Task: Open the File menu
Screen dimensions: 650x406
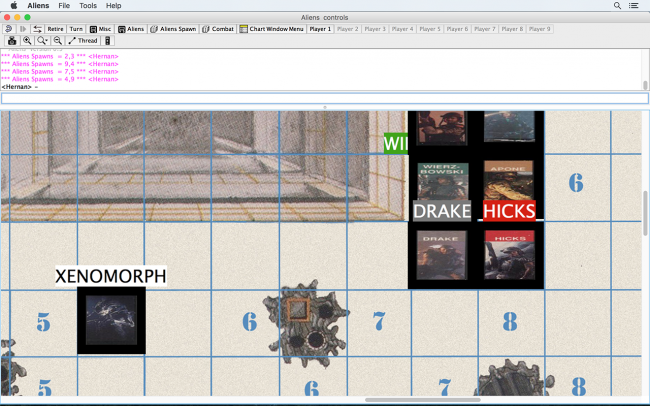Action: pyautogui.click(x=64, y=6)
